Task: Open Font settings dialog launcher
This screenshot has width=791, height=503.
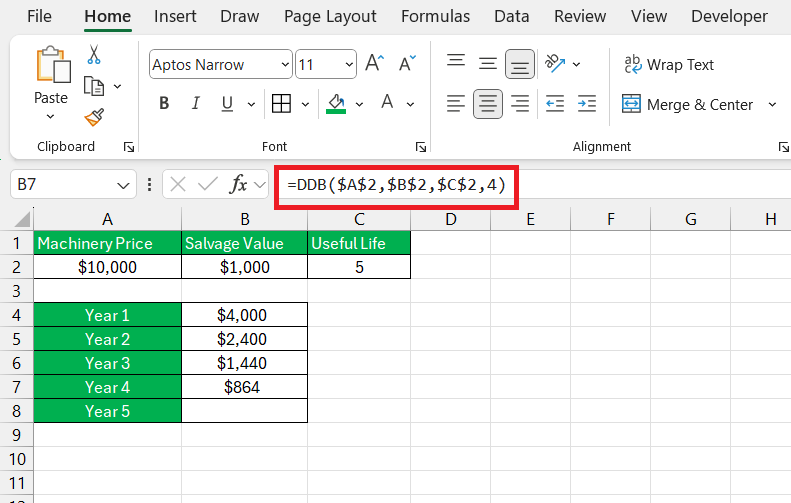Action: click(x=421, y=147)
